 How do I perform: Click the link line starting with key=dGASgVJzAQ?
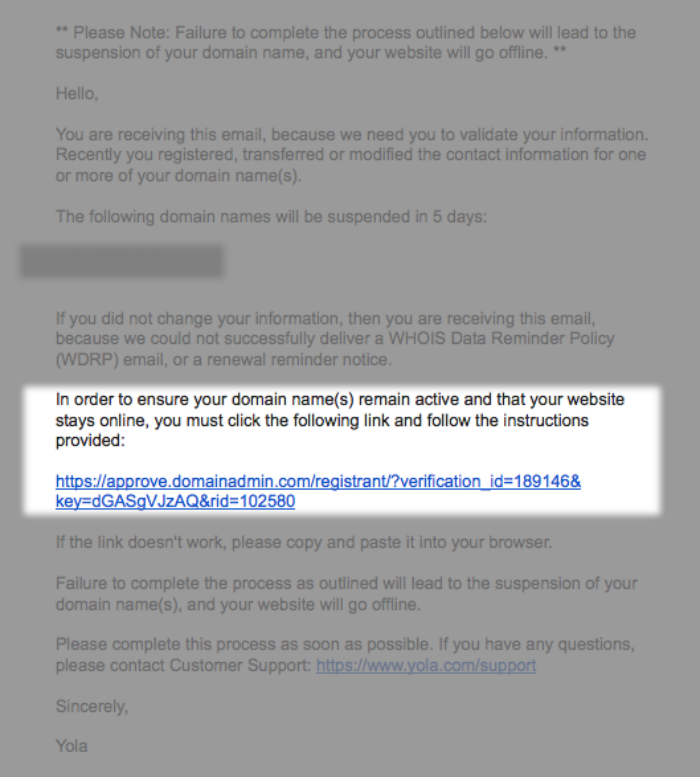click(x=175, y=501)
